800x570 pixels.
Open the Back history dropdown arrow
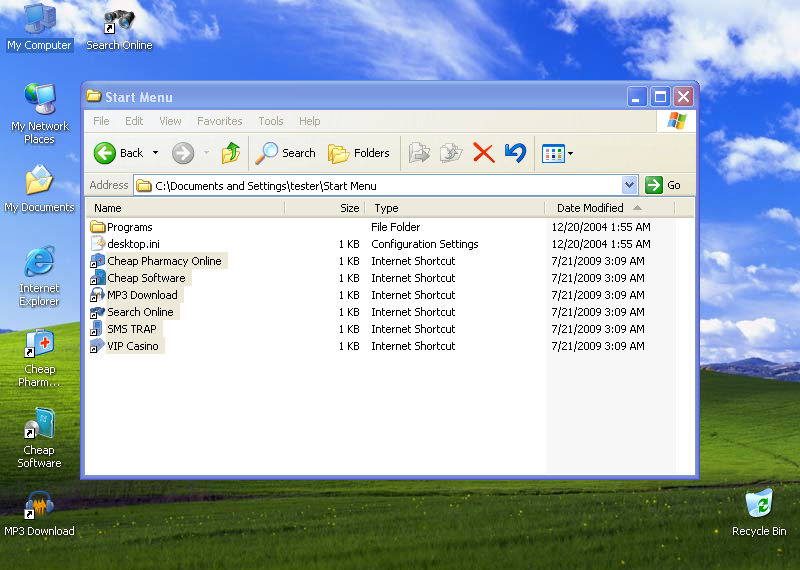coord(155,153)
